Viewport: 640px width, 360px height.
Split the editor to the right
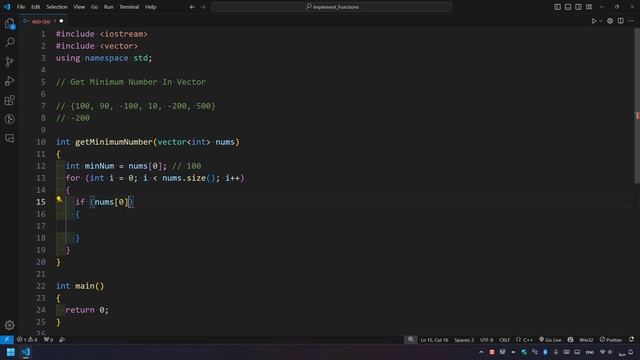click(x=620, y=21)
